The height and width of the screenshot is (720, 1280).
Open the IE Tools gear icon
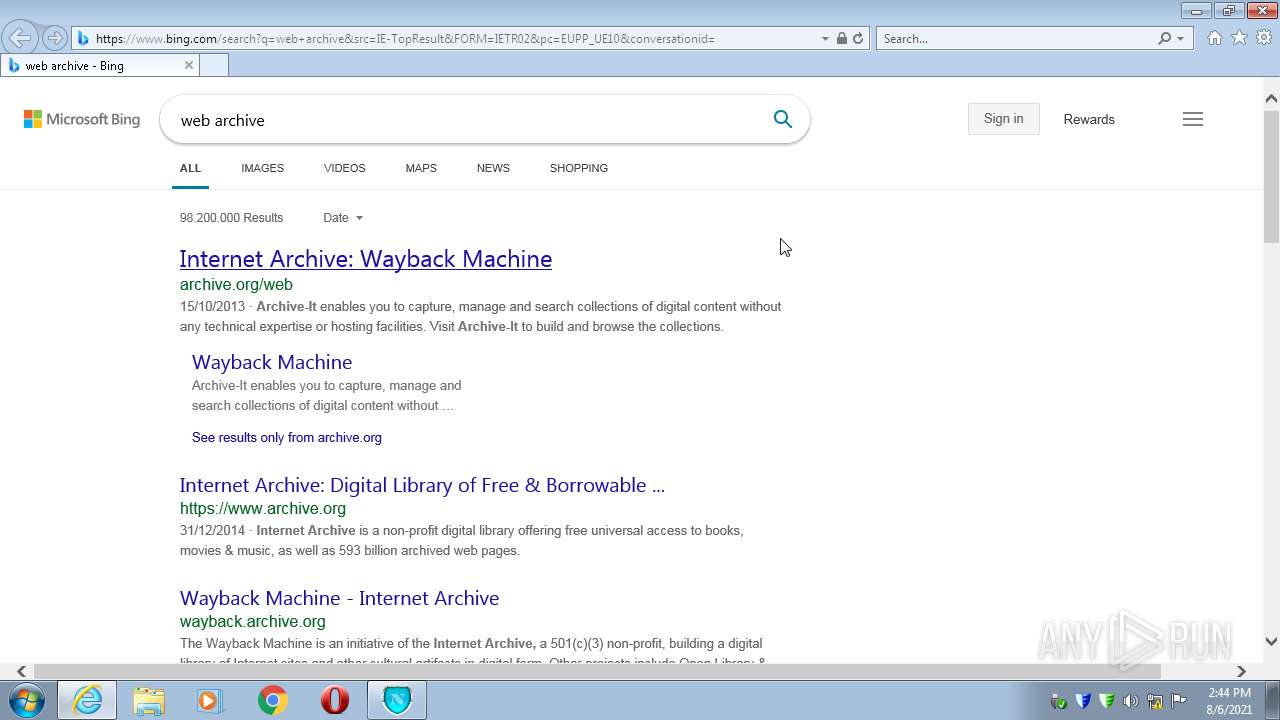tap(1264, 38)
